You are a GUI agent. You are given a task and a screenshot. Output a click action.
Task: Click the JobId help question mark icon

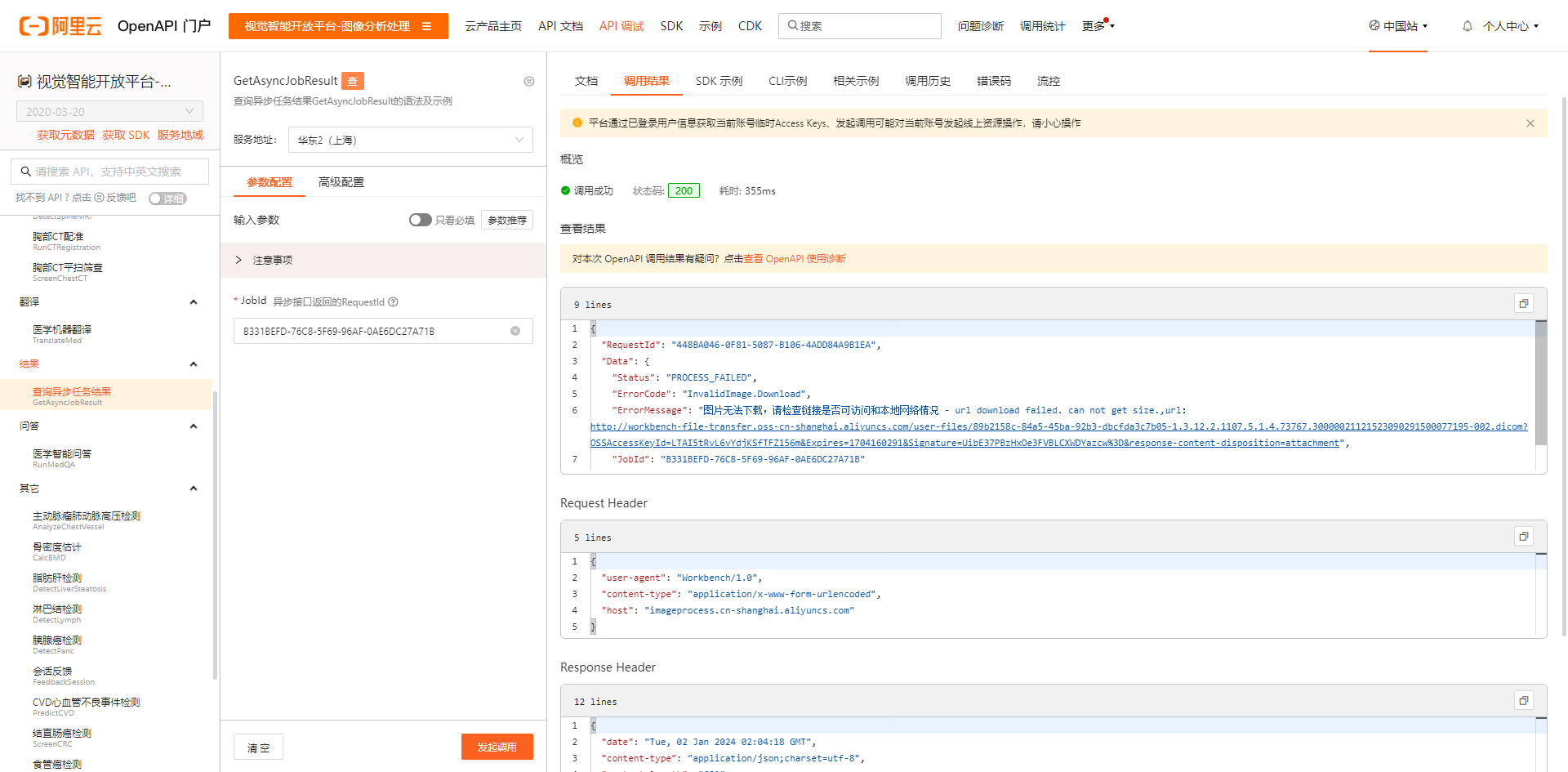click(x=393, y=301)
